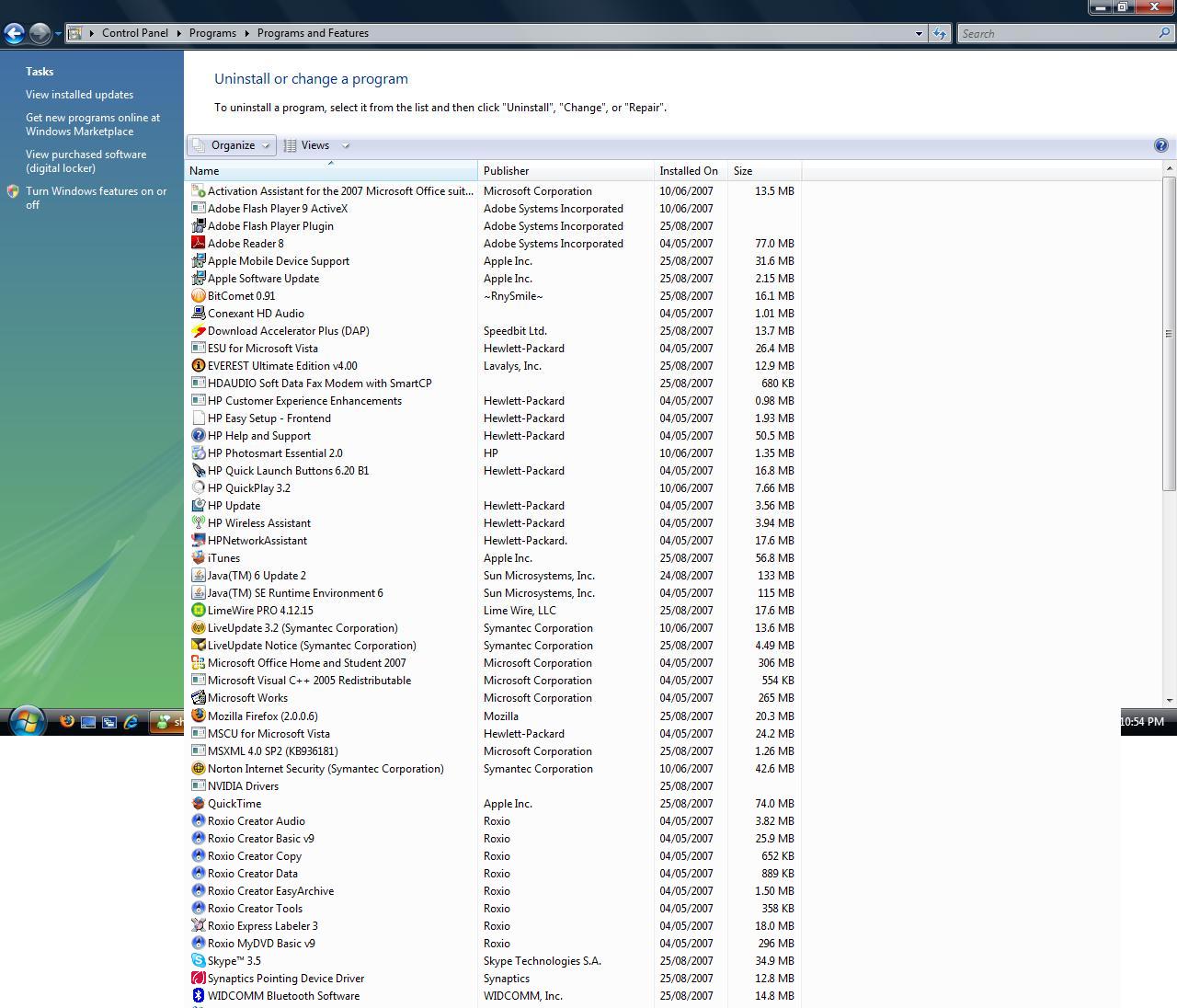
Task: Go back with the Back arrow button
Action: [14, 34]
